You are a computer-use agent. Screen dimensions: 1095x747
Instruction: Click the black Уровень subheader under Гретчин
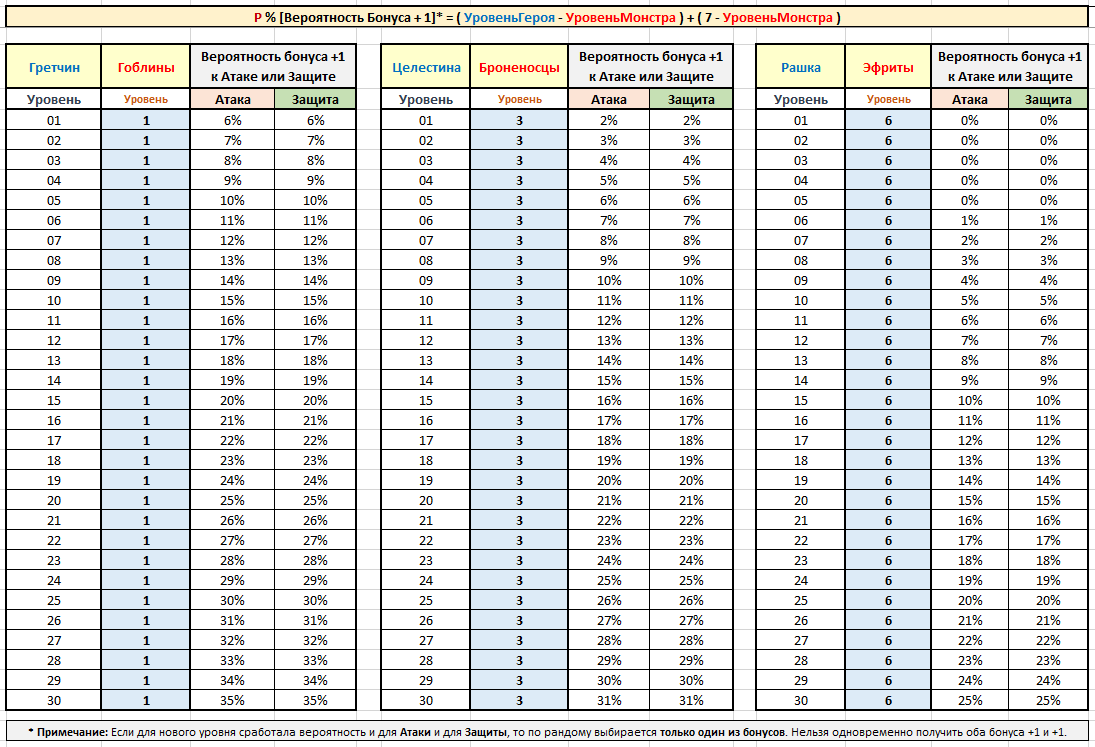54,99
